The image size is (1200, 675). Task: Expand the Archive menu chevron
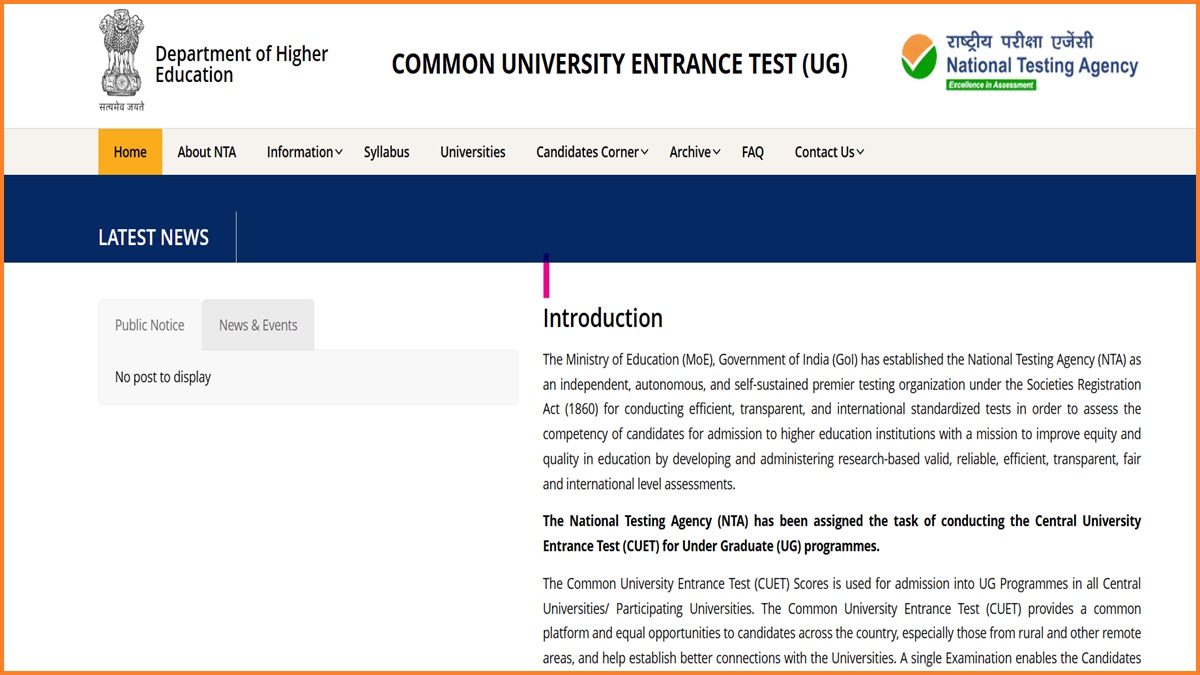[717, 153]
